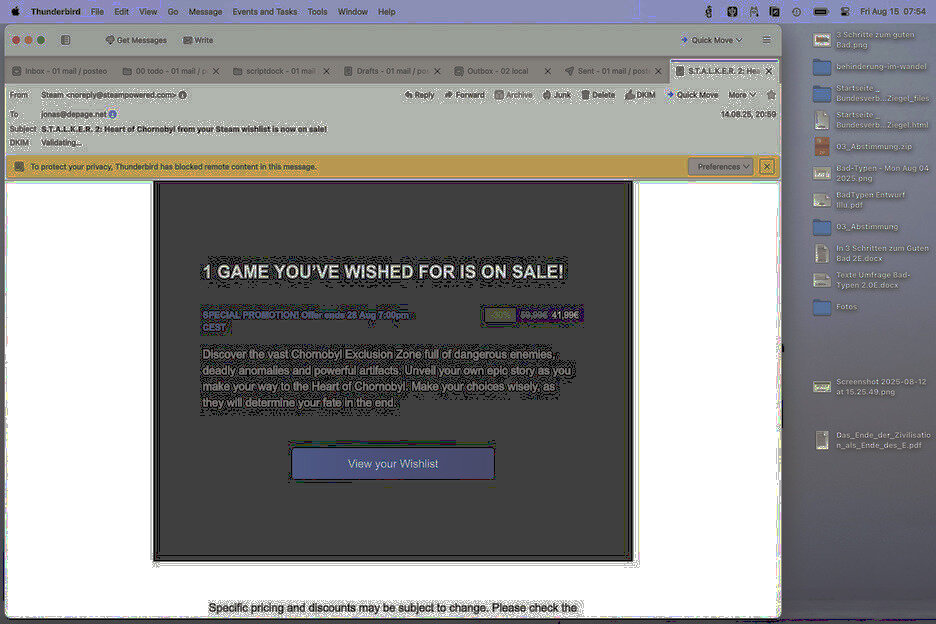Dismiss the blocked remote content notification bar
The image size is (936, 624).
767,167
